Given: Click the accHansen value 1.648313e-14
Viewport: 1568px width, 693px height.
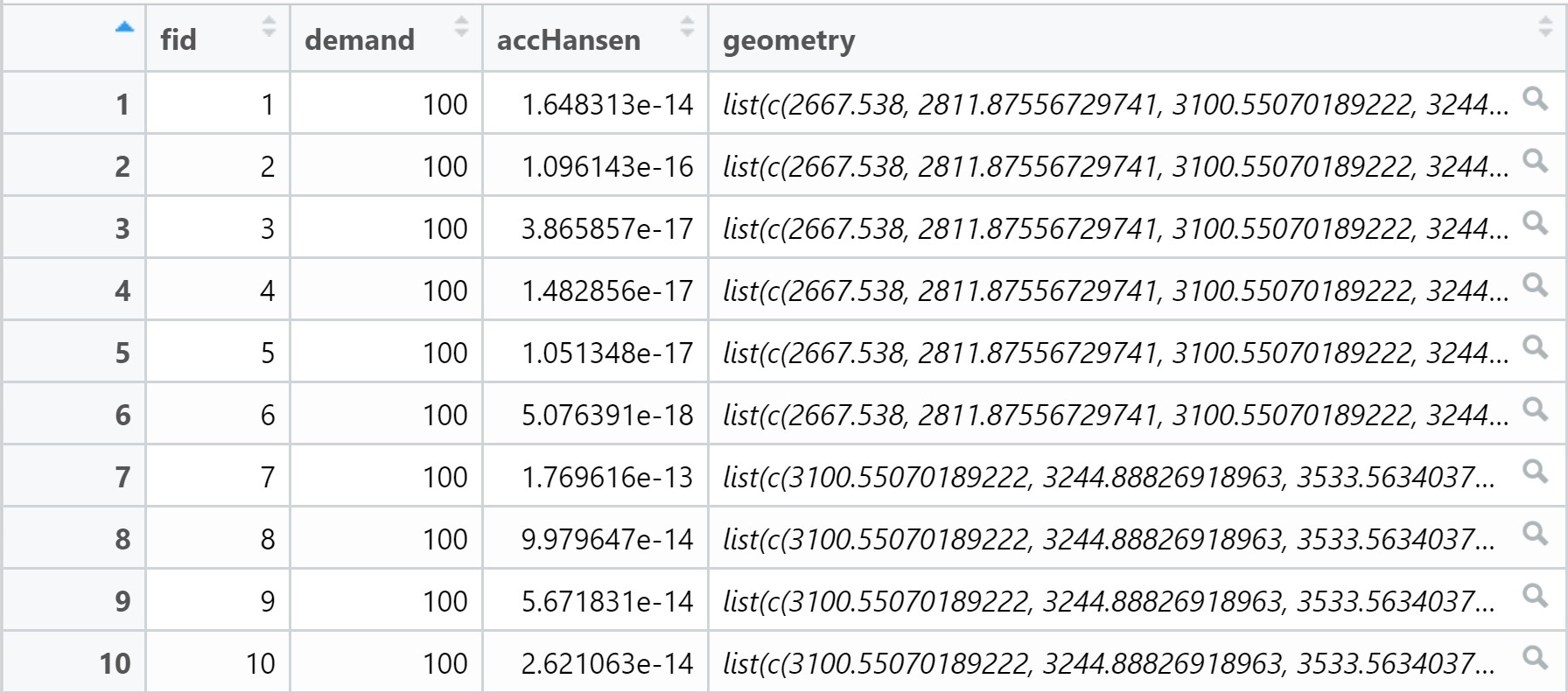Looking at the screenshot, I should [x=607, y=105].
